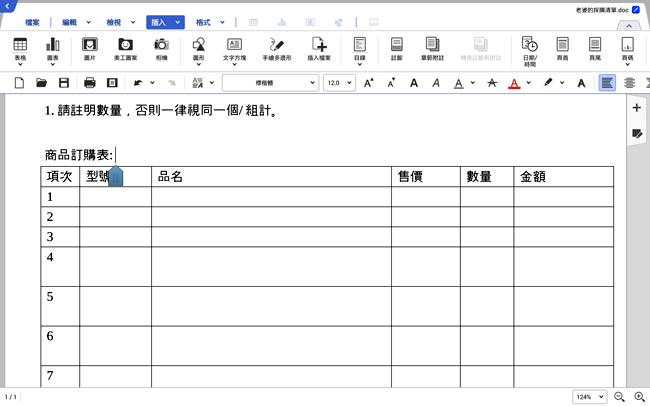Viewport: 650px width, 406px height.
Task: Click the print preview icon
Action: (x=112, y=83)
